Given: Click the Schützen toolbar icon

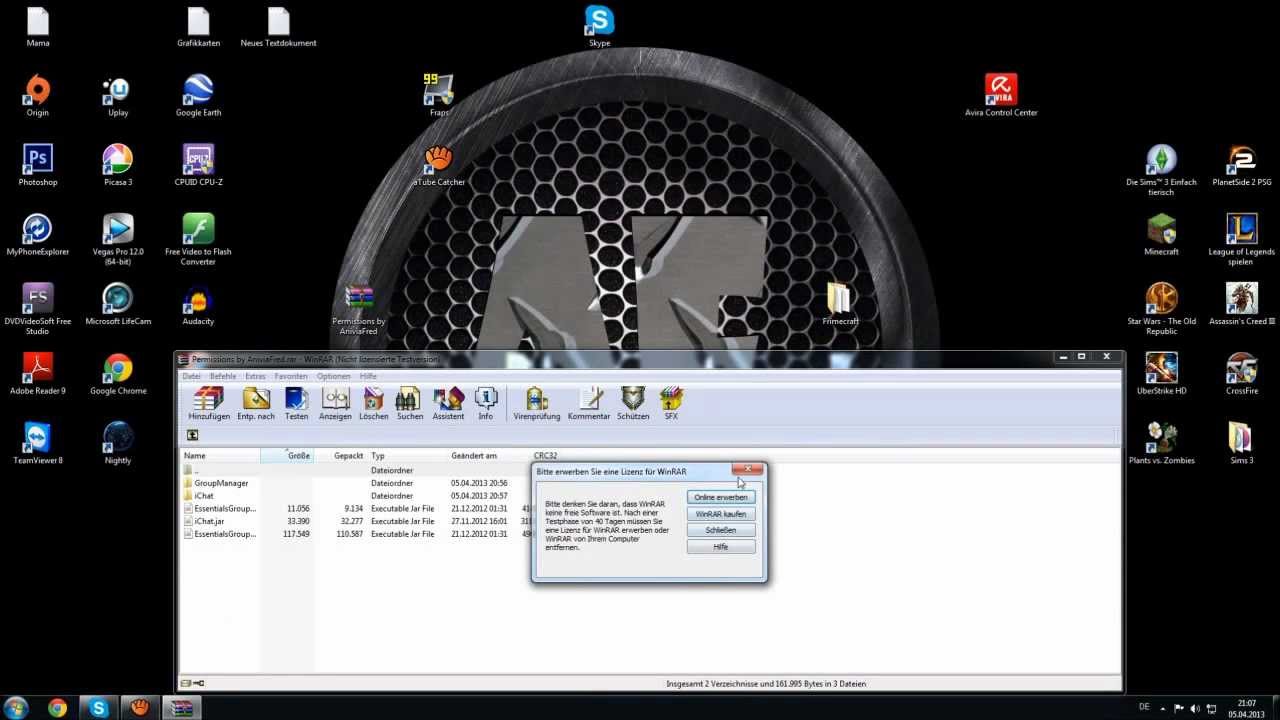Looking at the screenshot, I should pos(633,403).
